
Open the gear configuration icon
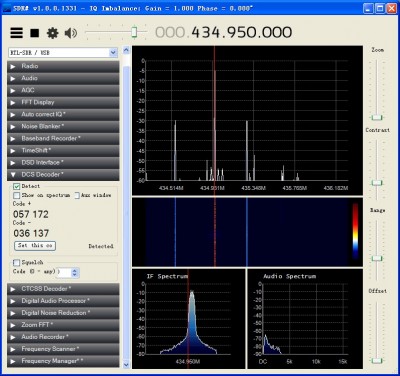[52, 33]
